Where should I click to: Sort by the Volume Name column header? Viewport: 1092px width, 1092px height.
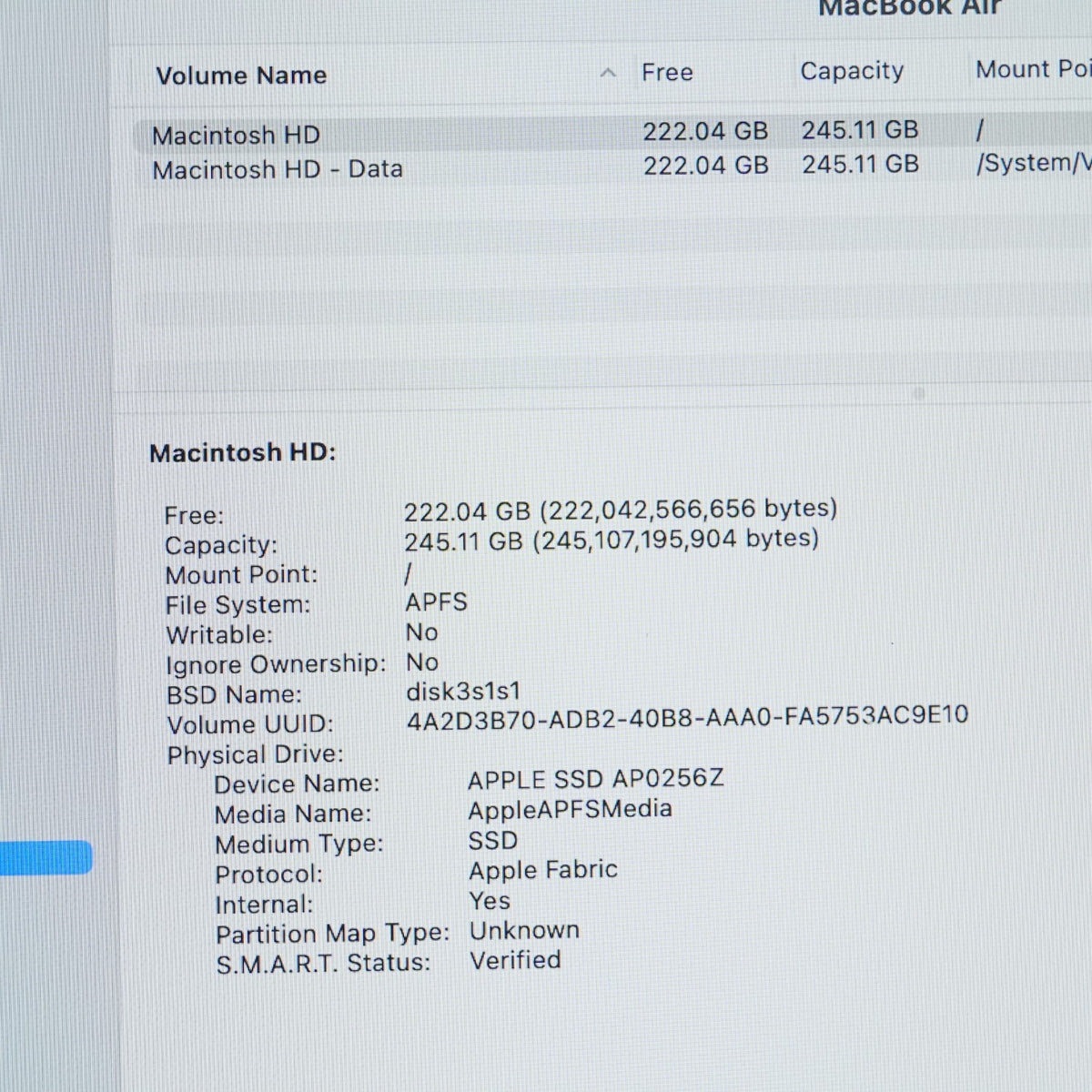(241, 76)
